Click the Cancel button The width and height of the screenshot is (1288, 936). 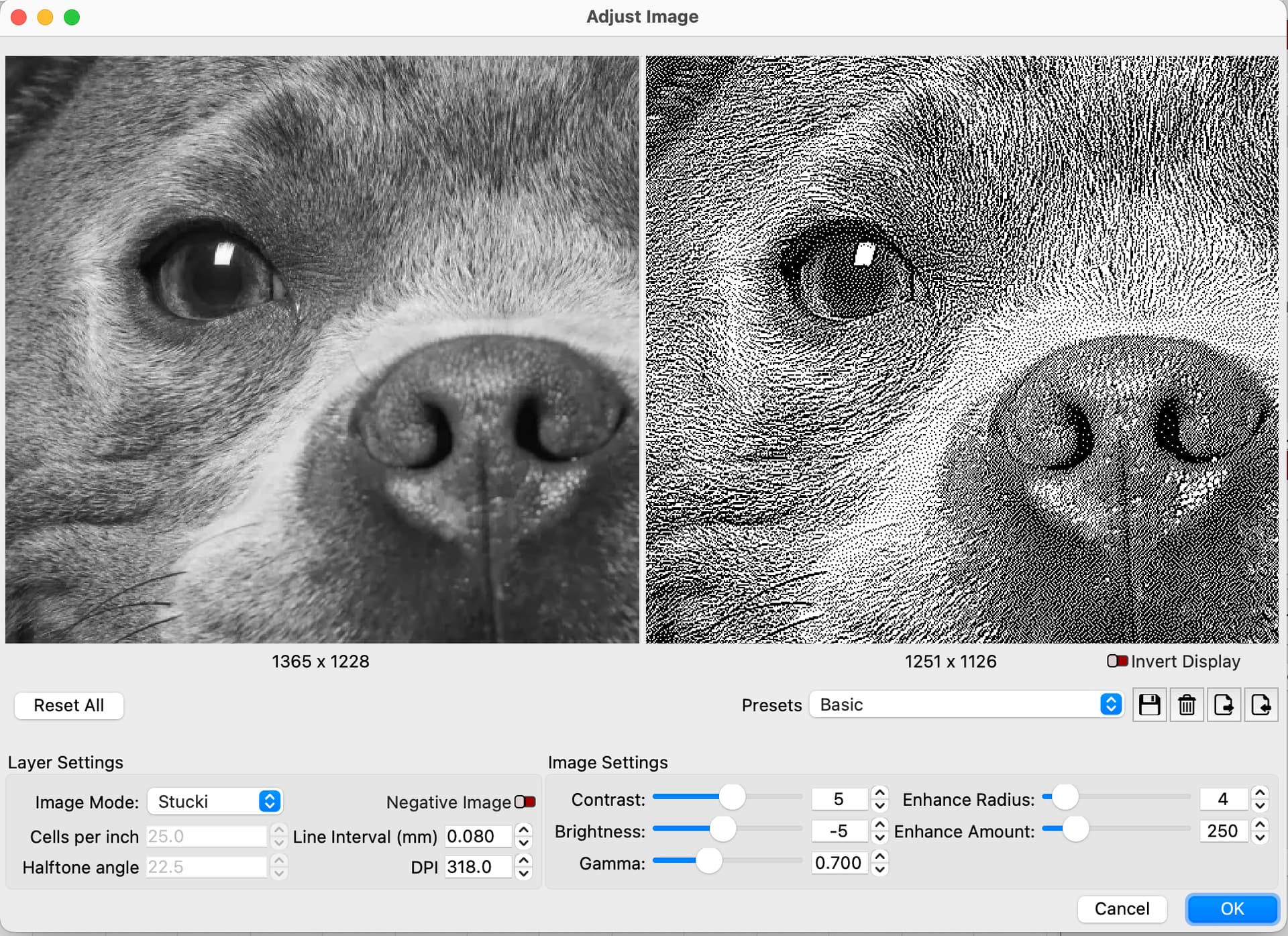pyautogui.click(x=1122, y=908)
